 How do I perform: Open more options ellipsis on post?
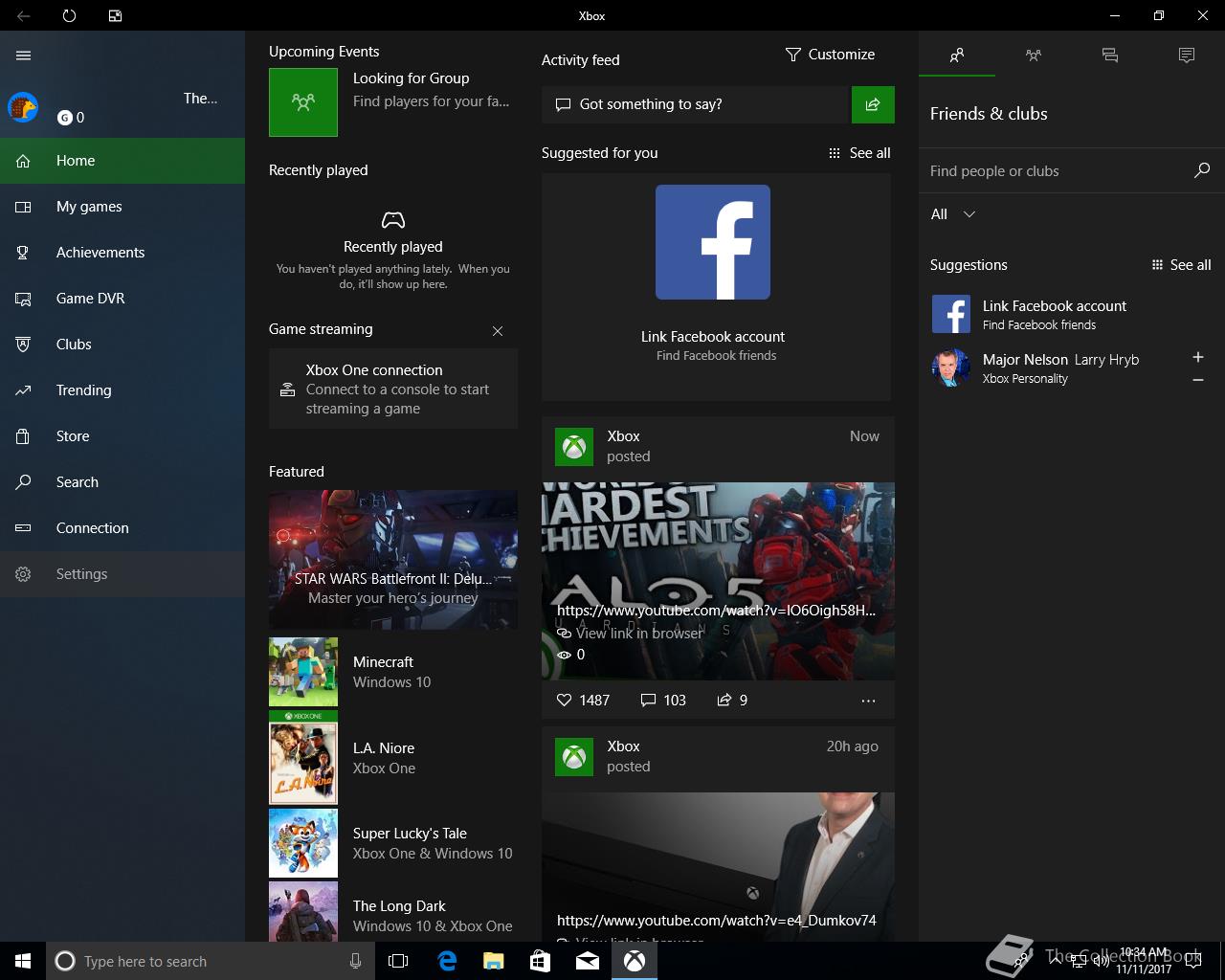(x=868, y=701)
